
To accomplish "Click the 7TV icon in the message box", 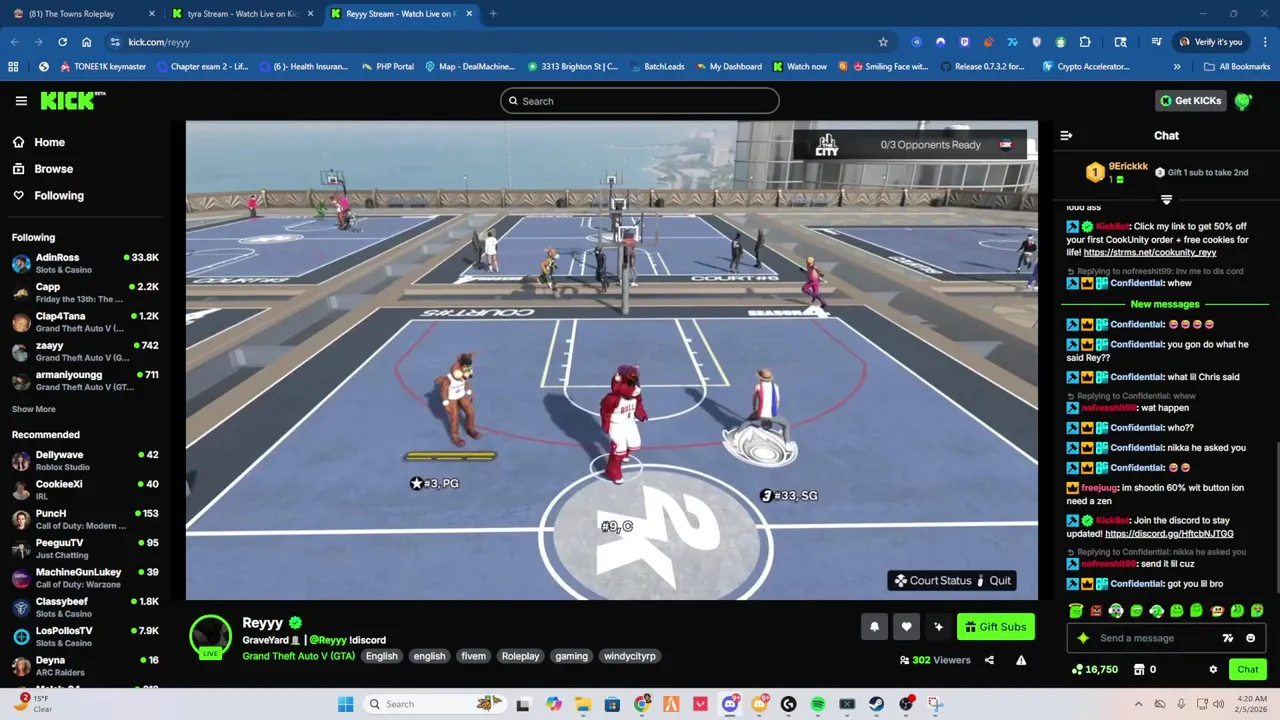I will [1228, 638].
